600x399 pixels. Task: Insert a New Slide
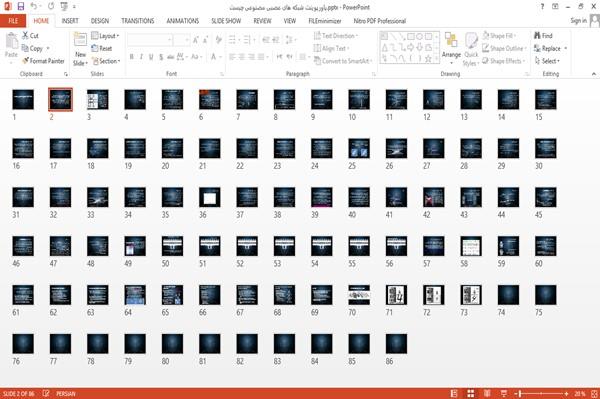click(80, 49)
